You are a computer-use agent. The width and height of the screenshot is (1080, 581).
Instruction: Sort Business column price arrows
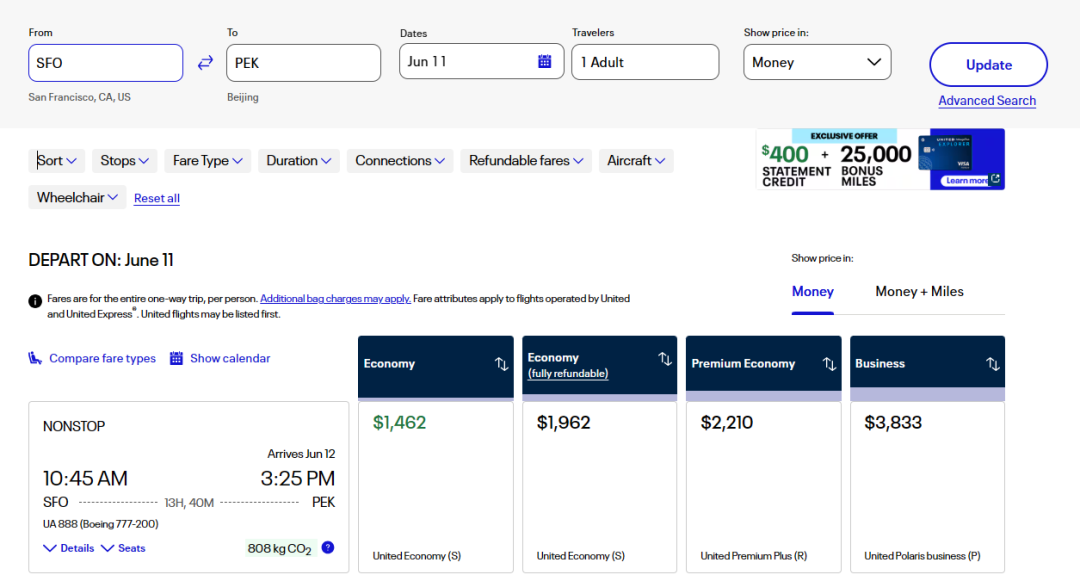click(993, 364)
